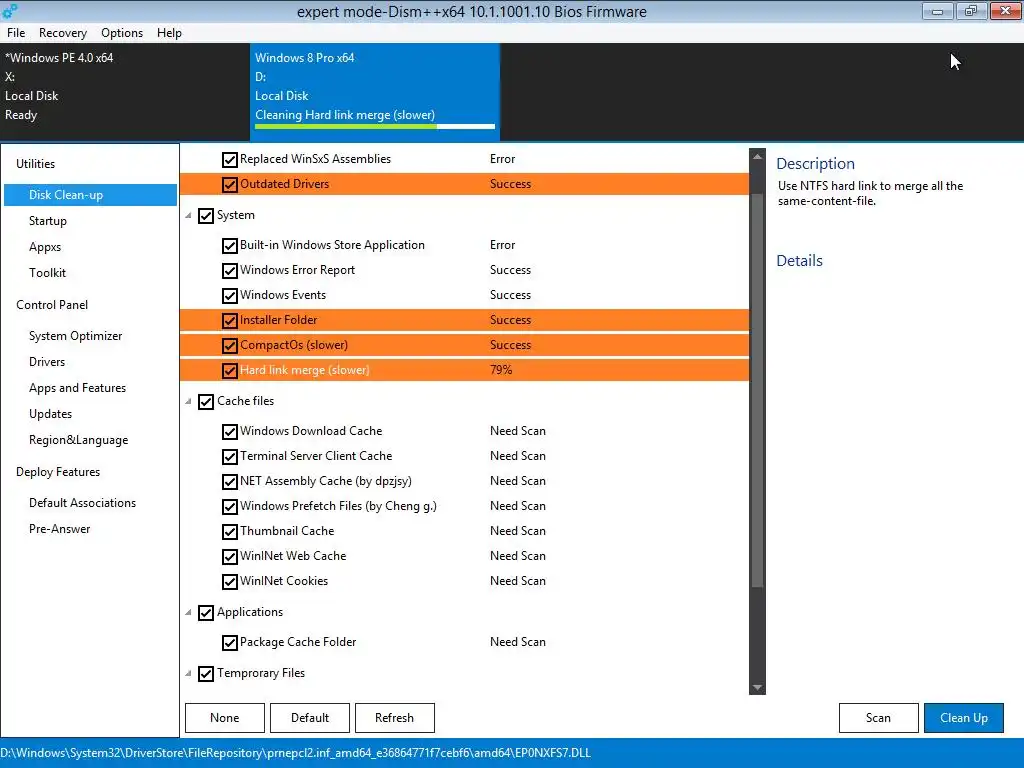This screenshot has height=768, width=1024.
Task: Open the File menu
Action: click(16, 33)
